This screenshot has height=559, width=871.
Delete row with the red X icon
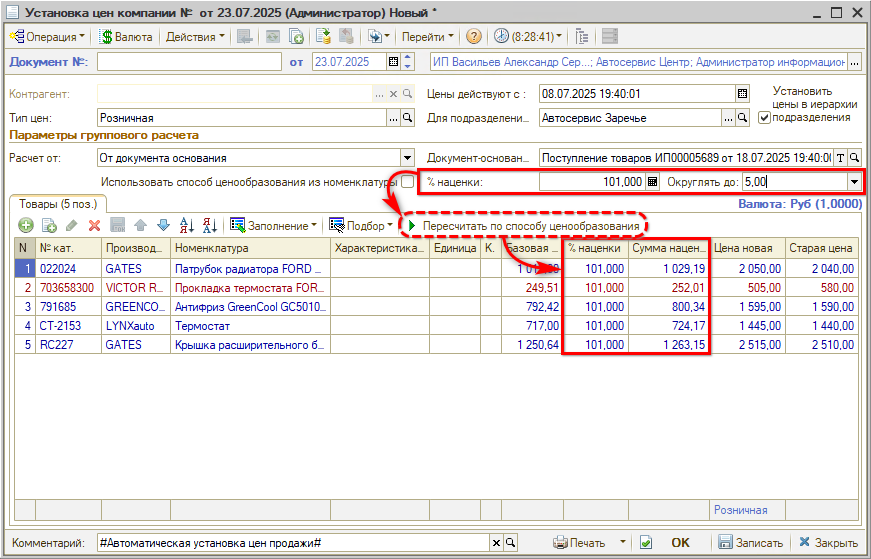(x=94, y=225)
